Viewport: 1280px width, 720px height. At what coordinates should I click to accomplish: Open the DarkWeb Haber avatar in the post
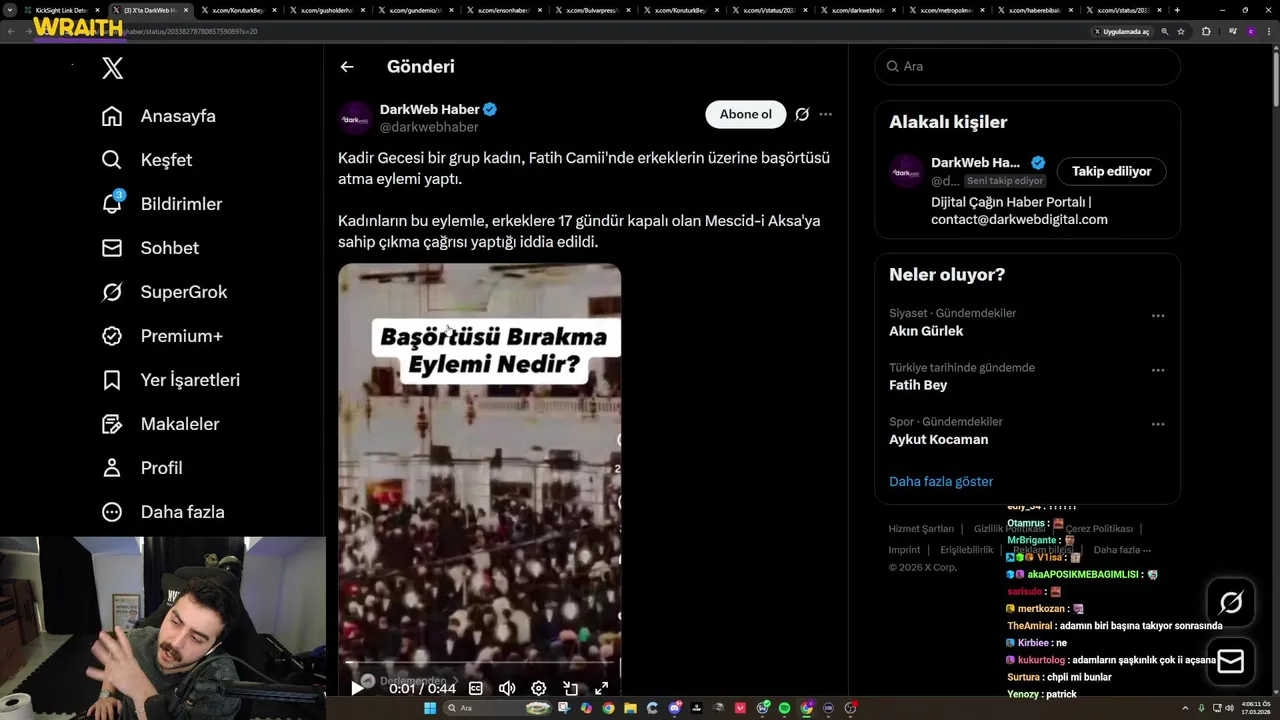[355, 118]
